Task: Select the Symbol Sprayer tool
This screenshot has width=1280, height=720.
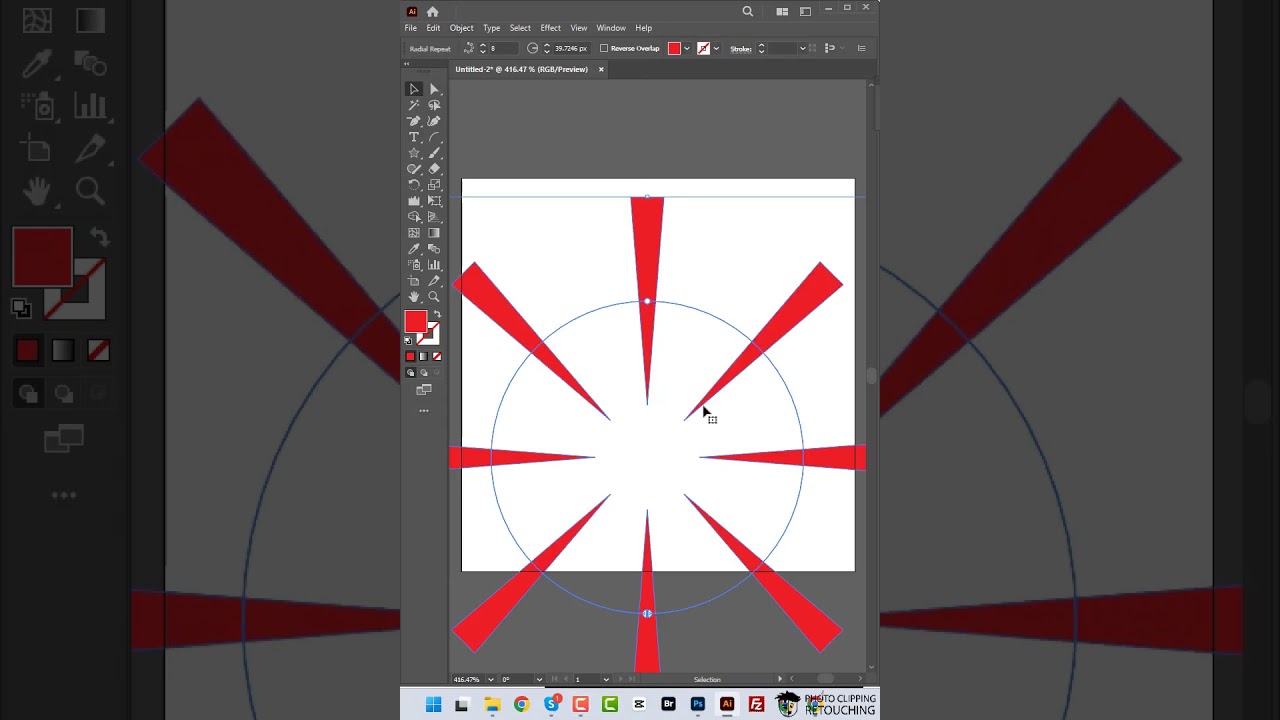Action: (x=414, y=265)
